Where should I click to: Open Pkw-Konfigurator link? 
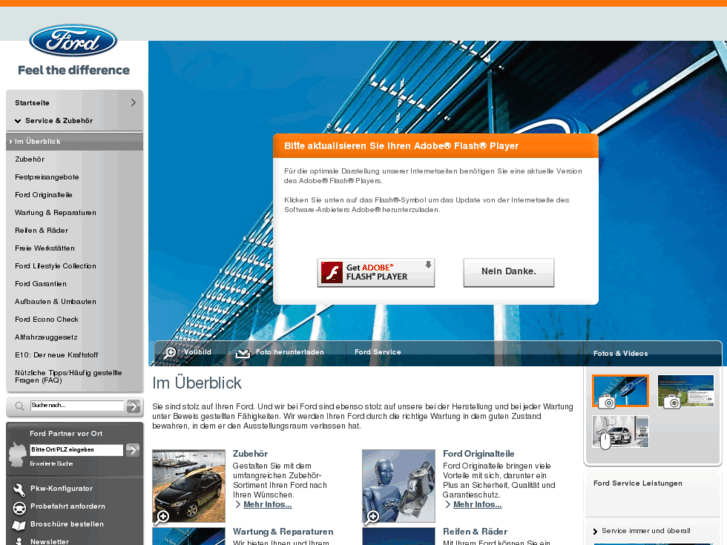click(62, 488)
